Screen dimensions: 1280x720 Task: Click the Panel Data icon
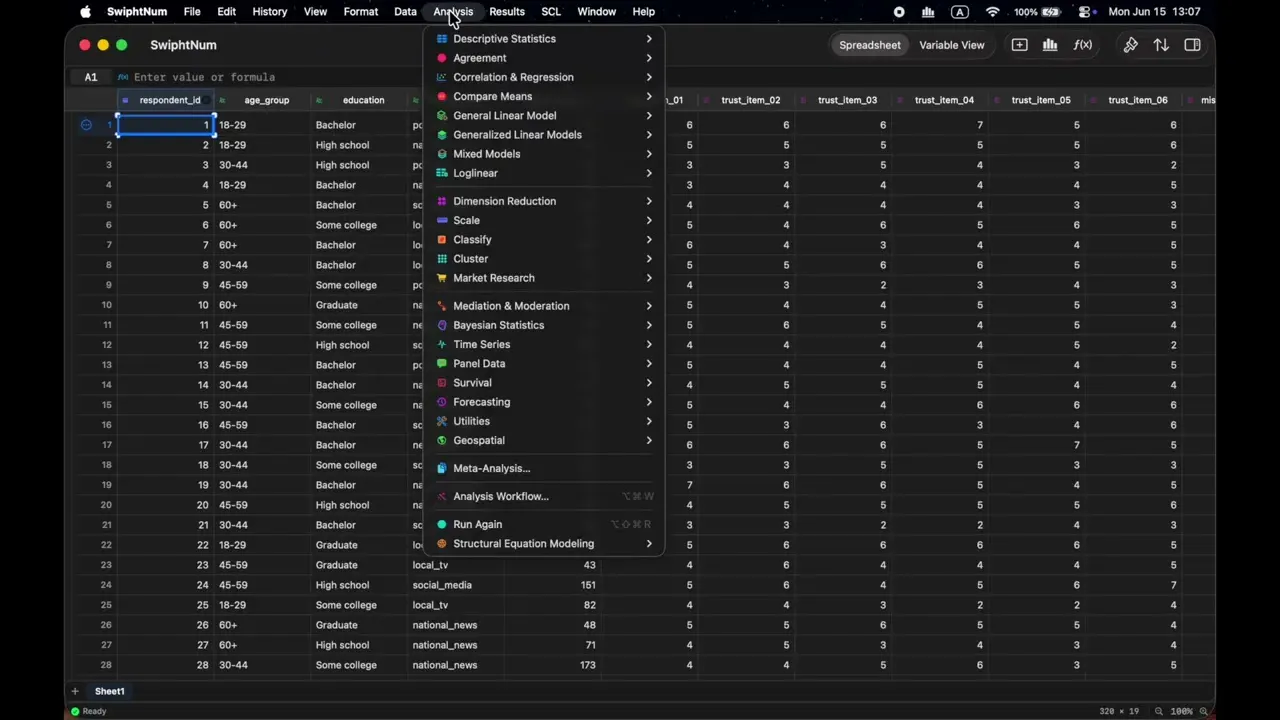[x=442, y=364]
